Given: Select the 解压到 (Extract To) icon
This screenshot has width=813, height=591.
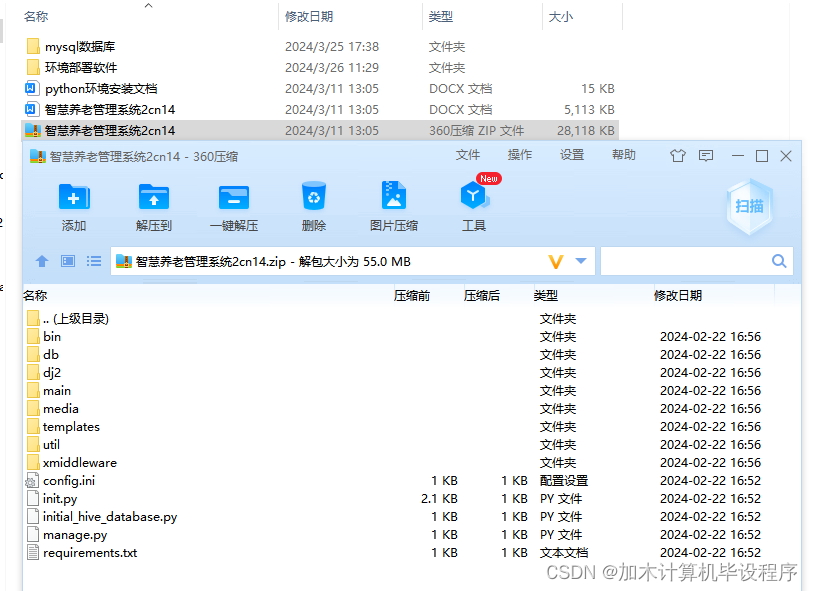Looking at the screenshot, I should [153, 203].
